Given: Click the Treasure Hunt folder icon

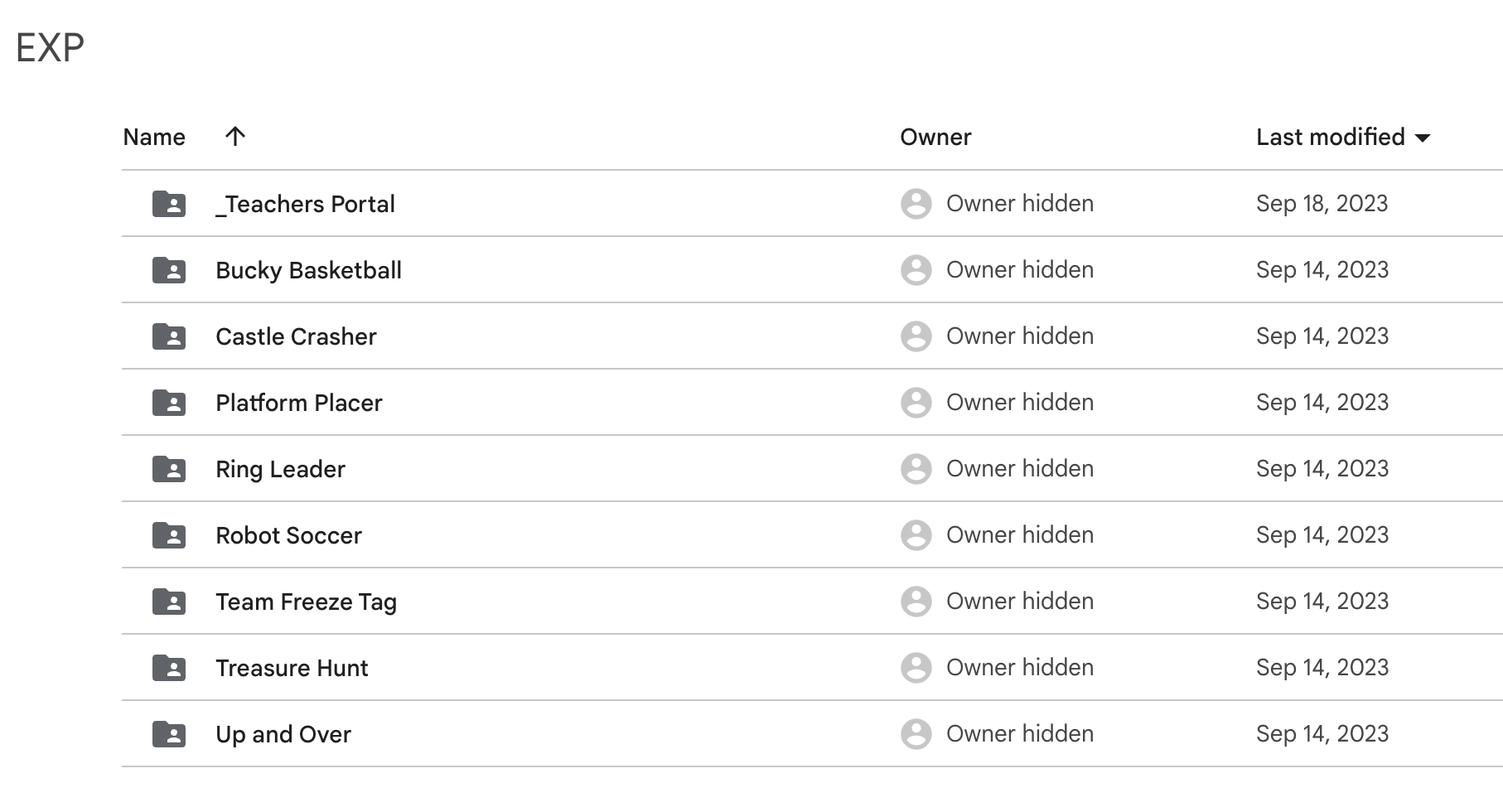Looking at the screenshot, I should tap(168, 668).
